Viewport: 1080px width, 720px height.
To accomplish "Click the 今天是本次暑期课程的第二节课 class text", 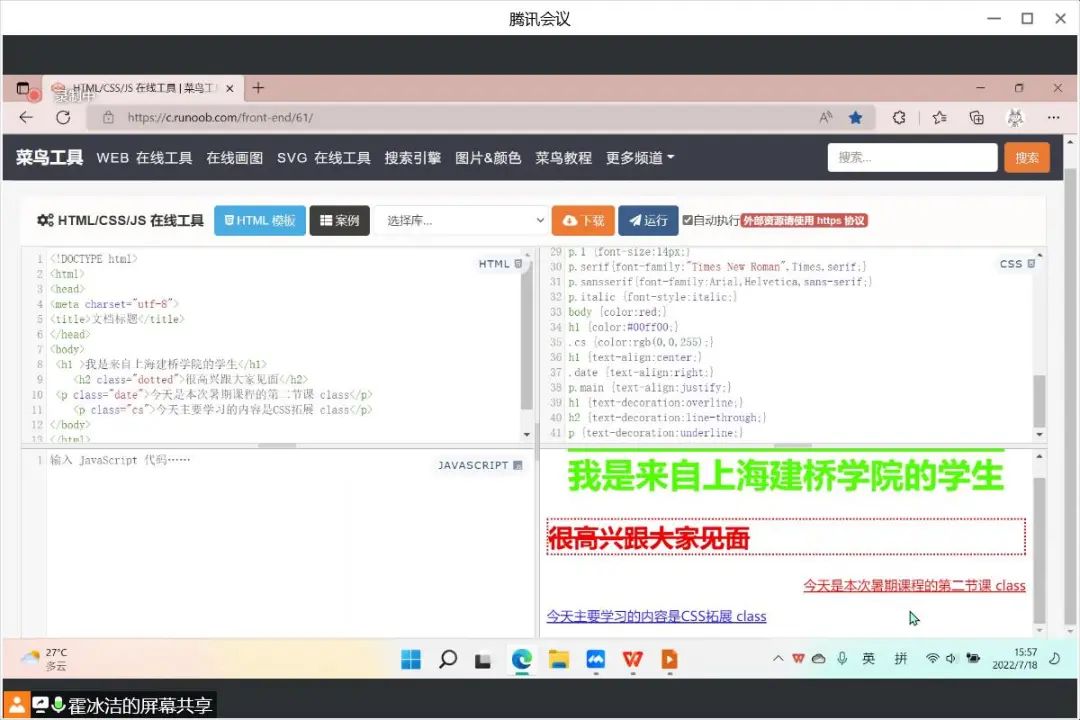I will click(914, 586).
